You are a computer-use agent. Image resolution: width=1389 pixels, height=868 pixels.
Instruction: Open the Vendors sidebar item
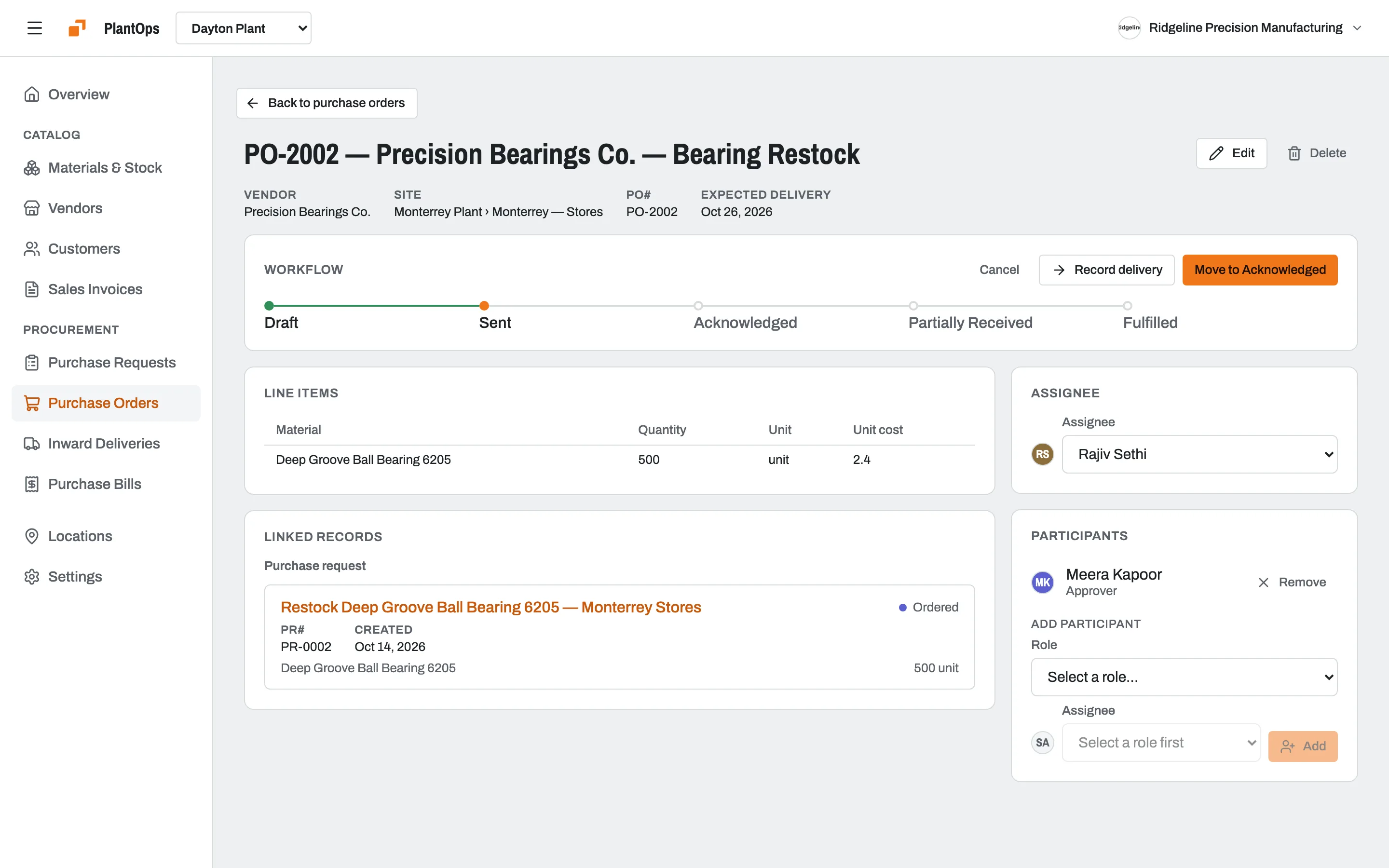point(106,208)
